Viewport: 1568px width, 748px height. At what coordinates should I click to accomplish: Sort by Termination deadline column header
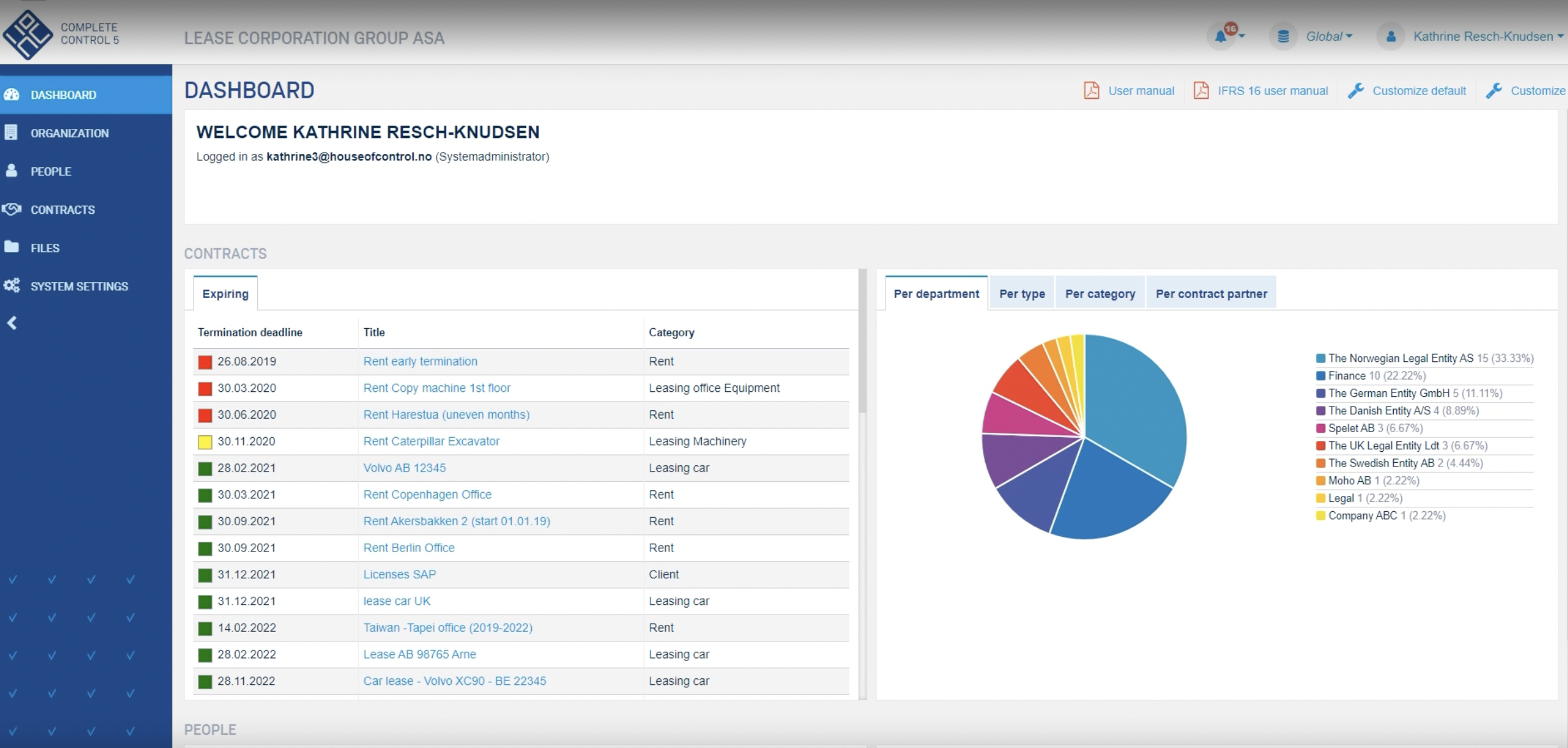[x=250, y=332]
